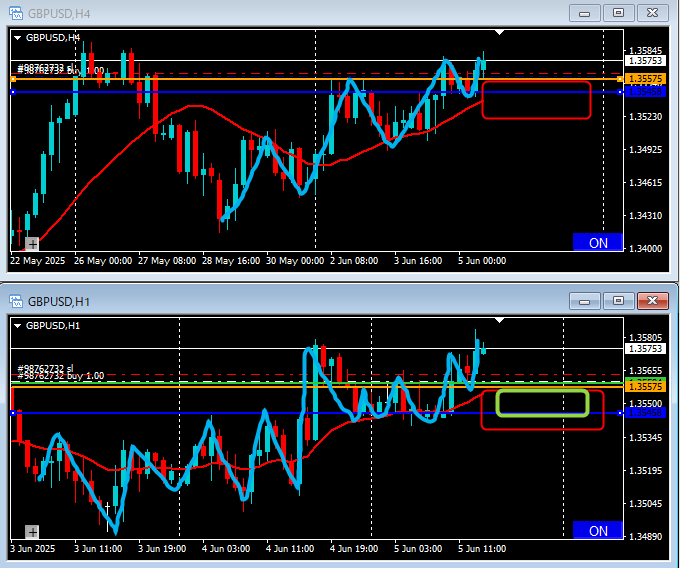Click the 1.35845 price scale value
680x568 pixels.
point(645,51)
